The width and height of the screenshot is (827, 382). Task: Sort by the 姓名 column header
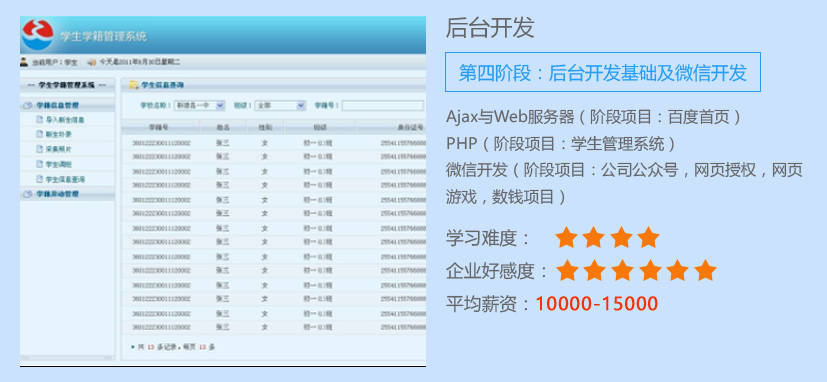tap(223, 127)
